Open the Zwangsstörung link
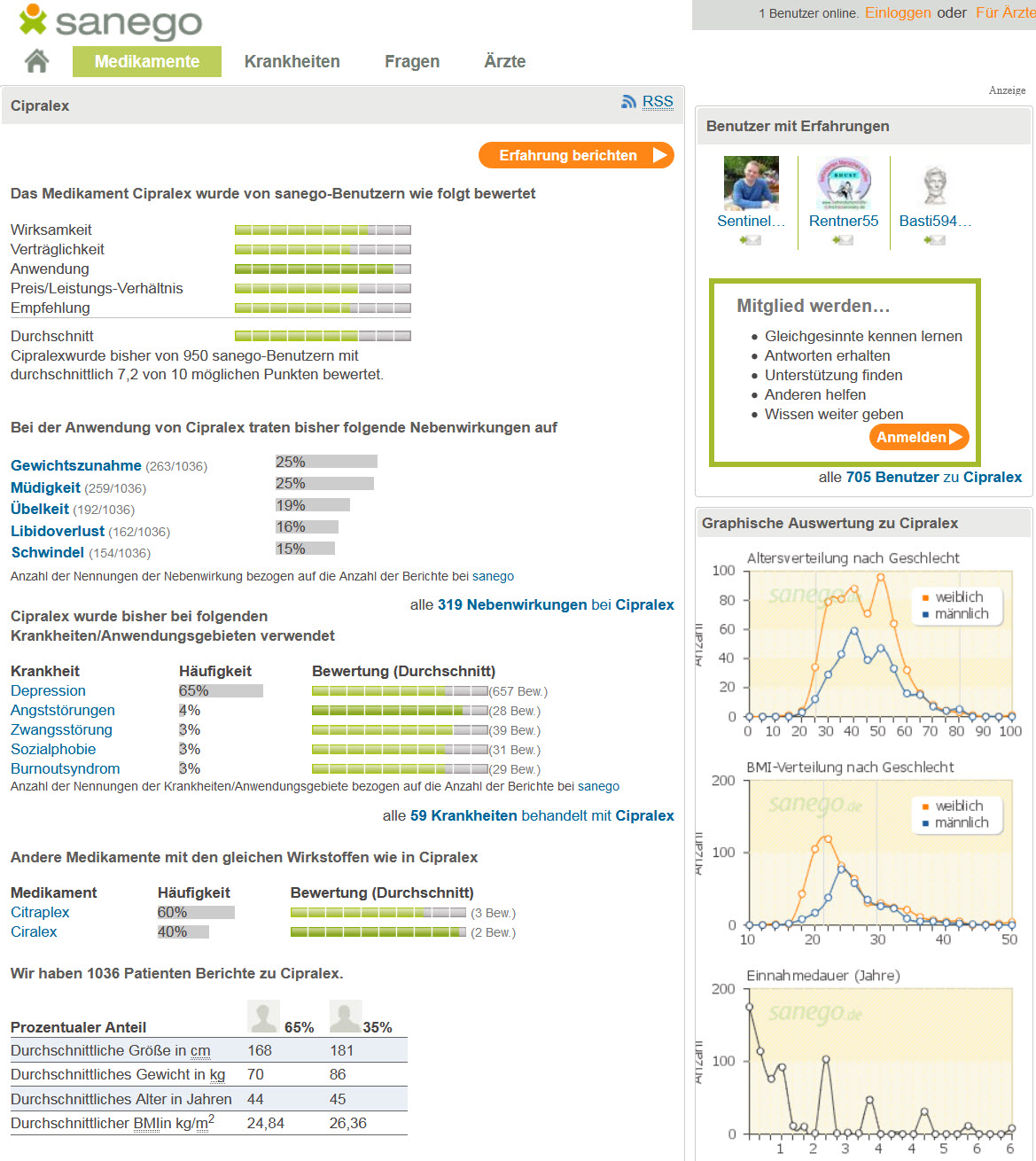The width and height of the screenshot is (1036, 1161). point(61,729)
